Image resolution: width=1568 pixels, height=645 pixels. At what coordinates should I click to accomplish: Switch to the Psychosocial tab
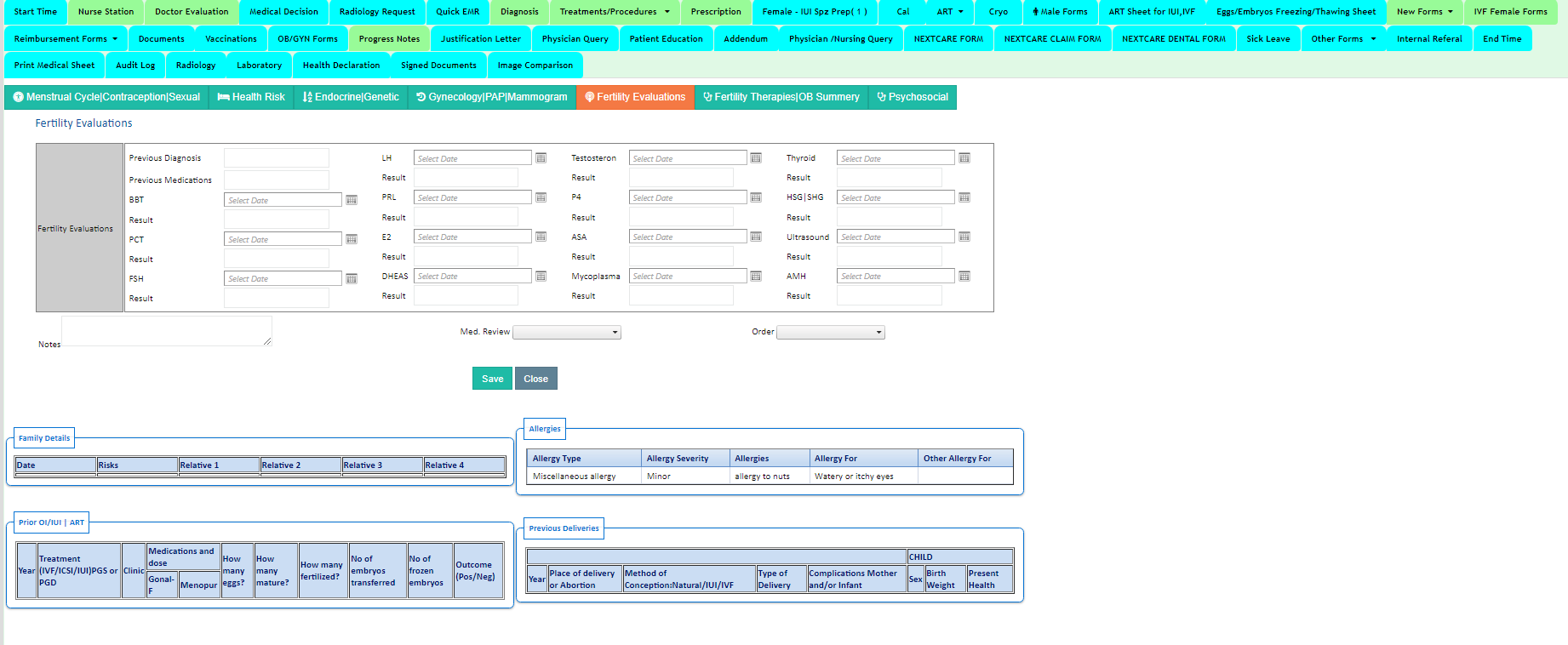point(913,97)
